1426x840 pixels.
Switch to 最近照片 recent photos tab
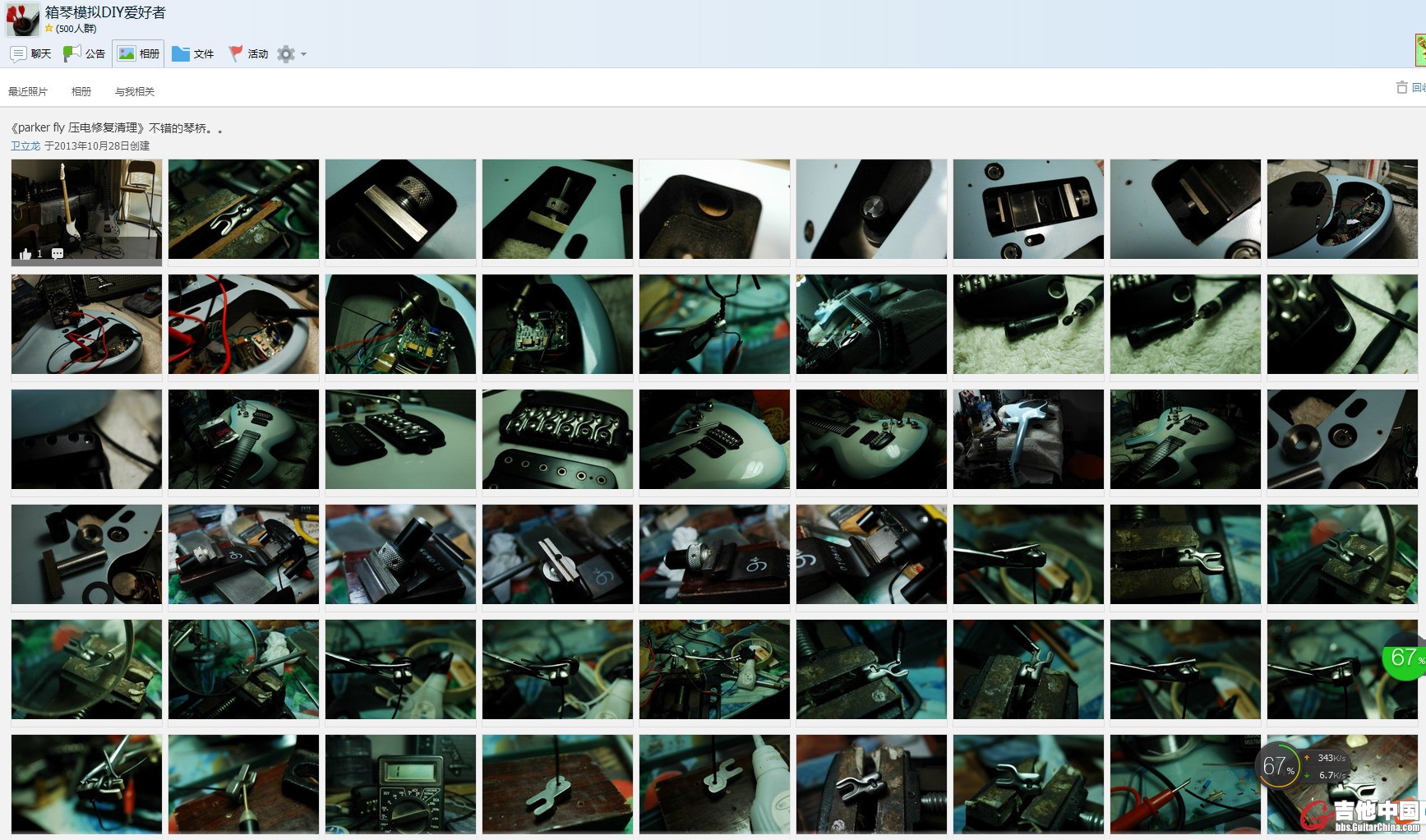[28, 92]
